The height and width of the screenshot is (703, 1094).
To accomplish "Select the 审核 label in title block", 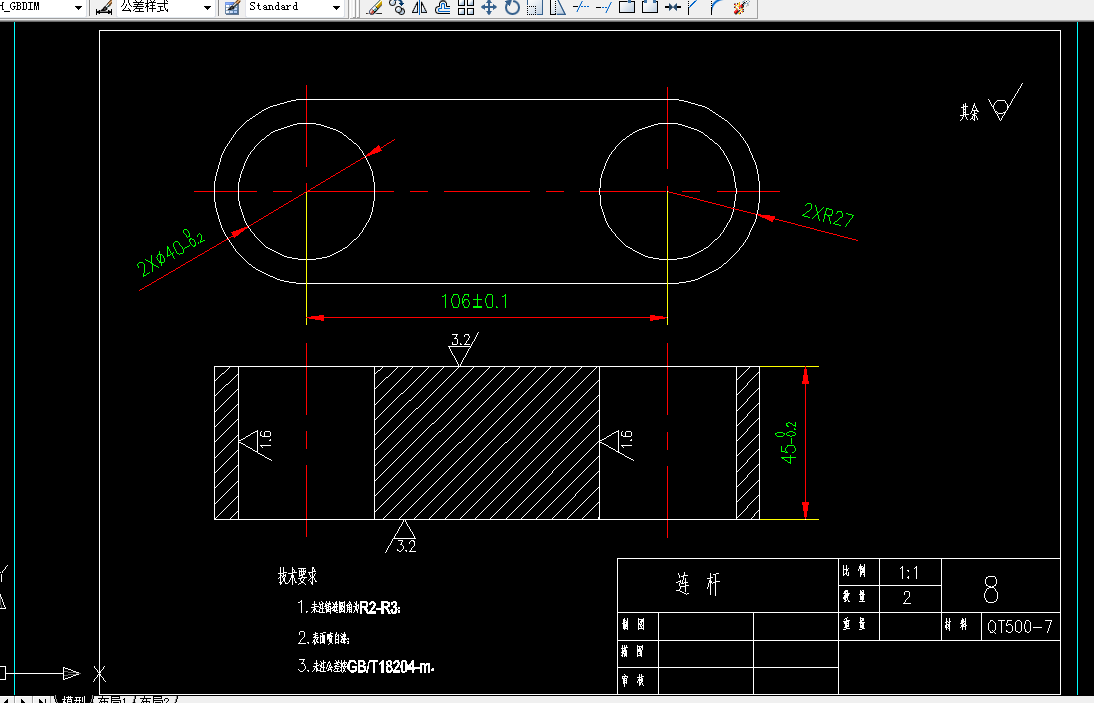I will 634,679.
